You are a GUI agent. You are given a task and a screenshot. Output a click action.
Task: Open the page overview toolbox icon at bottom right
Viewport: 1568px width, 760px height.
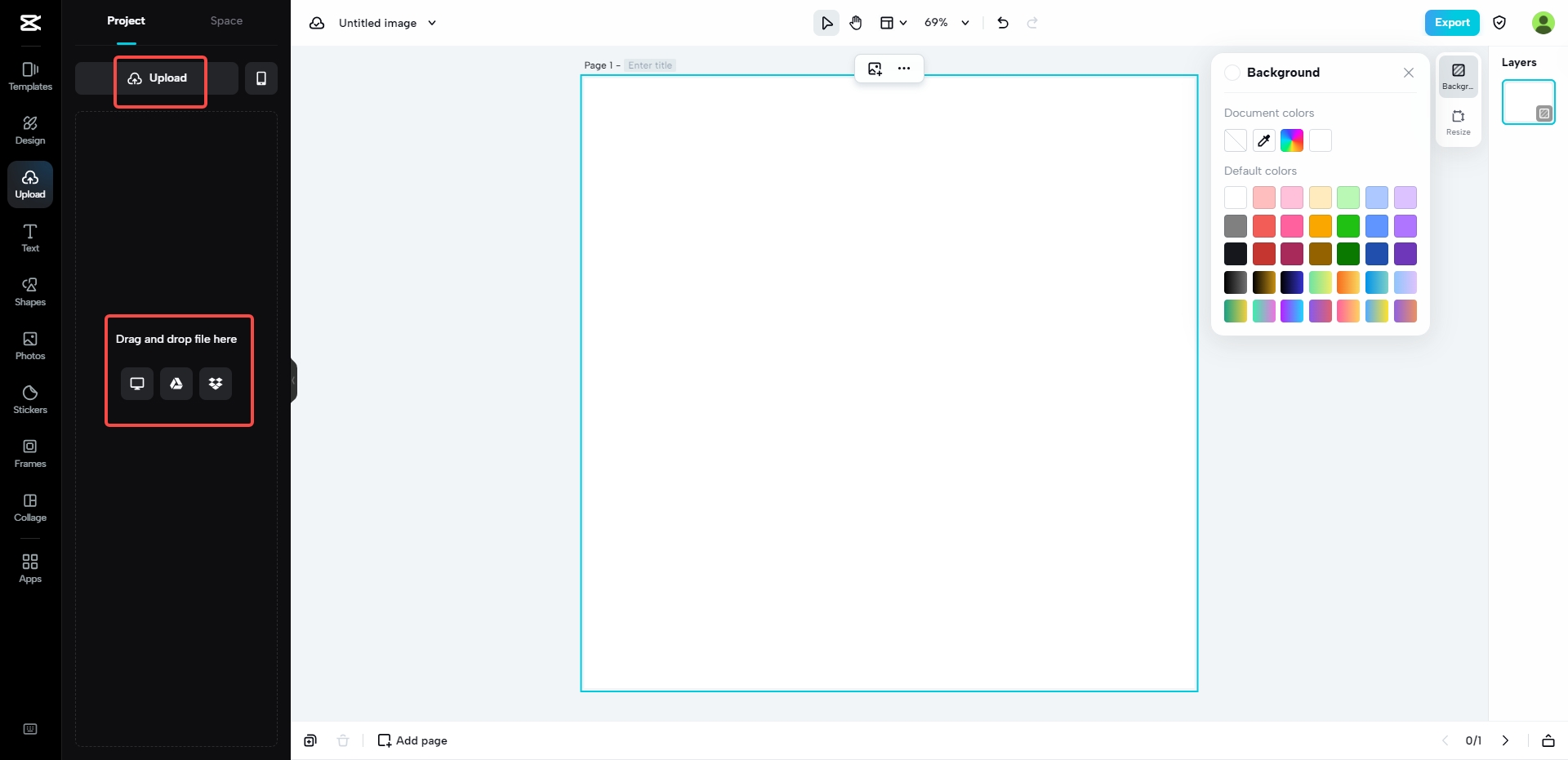click(x=1548, y=740)
